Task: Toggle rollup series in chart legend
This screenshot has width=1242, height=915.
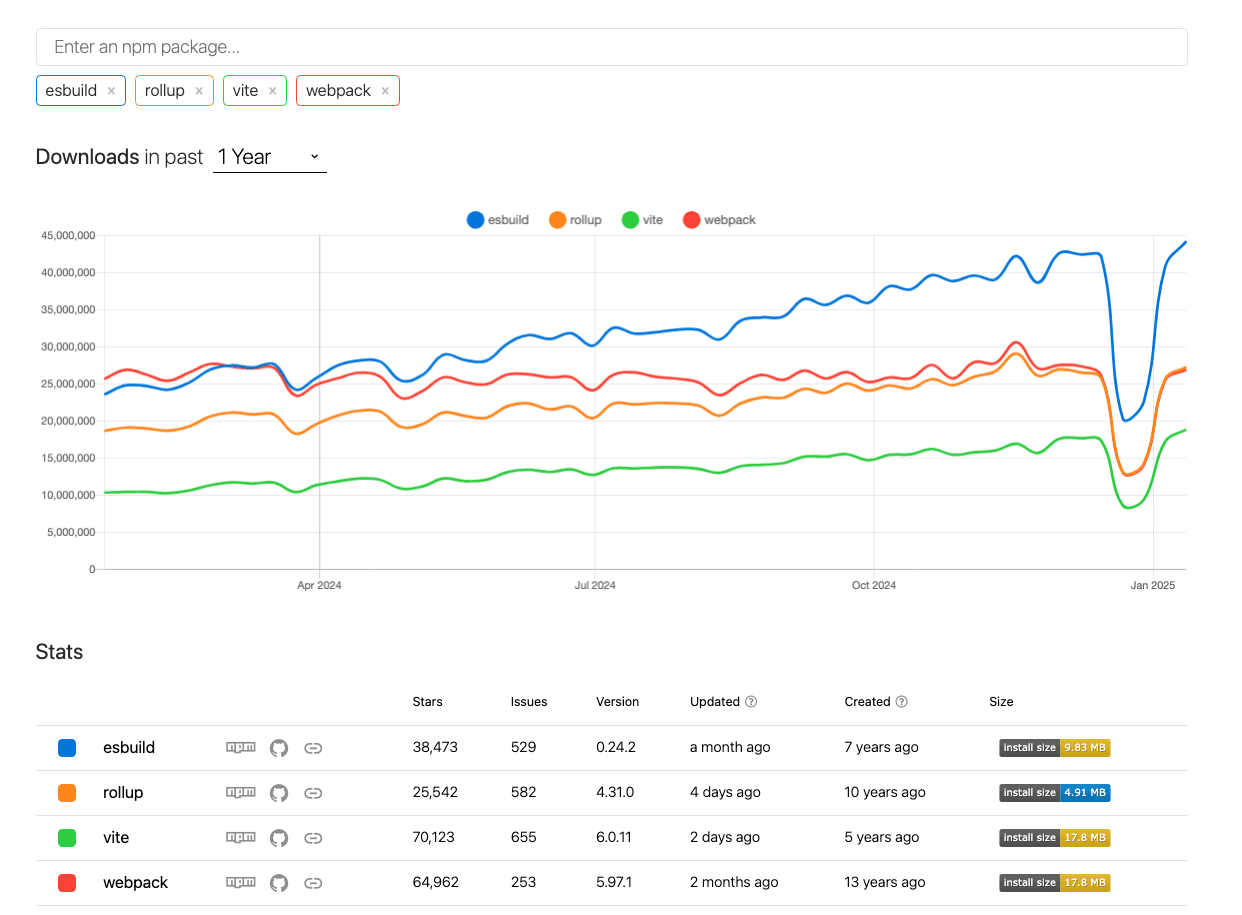Action: pos(575,220)
